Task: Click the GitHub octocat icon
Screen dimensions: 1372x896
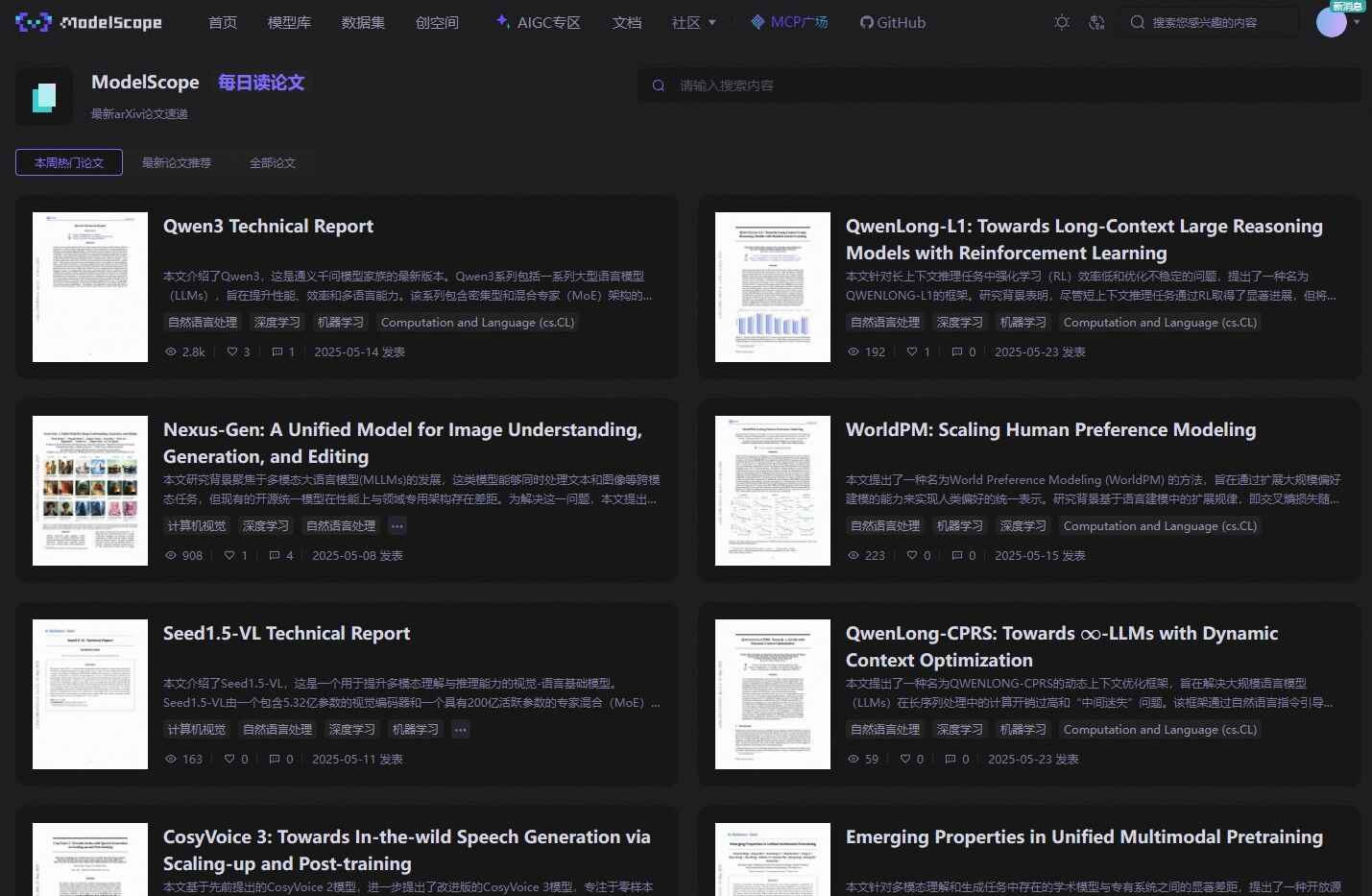Action: click(867, 22)
